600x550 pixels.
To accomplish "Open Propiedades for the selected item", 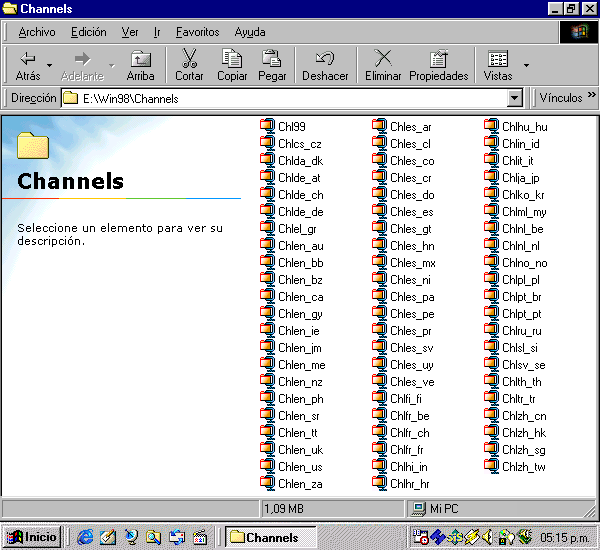I will (439, 65).
